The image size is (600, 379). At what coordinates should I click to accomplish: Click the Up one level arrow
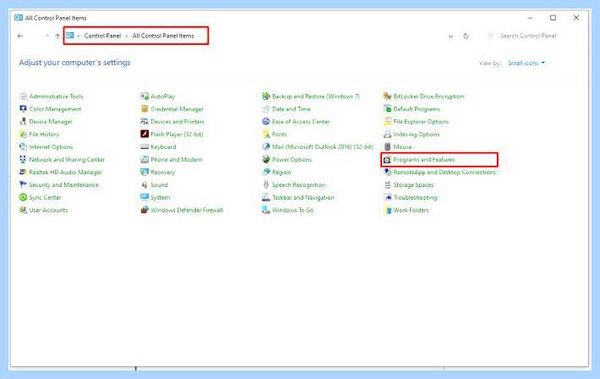57,36
